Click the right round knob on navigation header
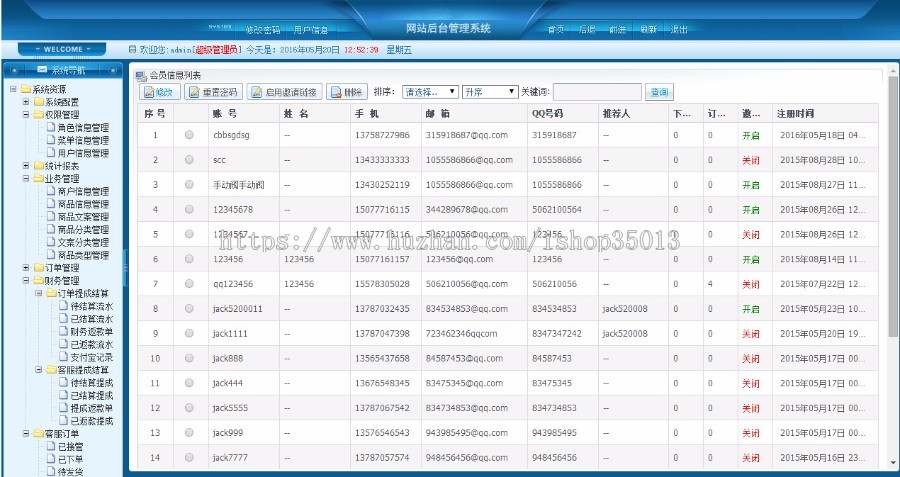 point(112,70)
